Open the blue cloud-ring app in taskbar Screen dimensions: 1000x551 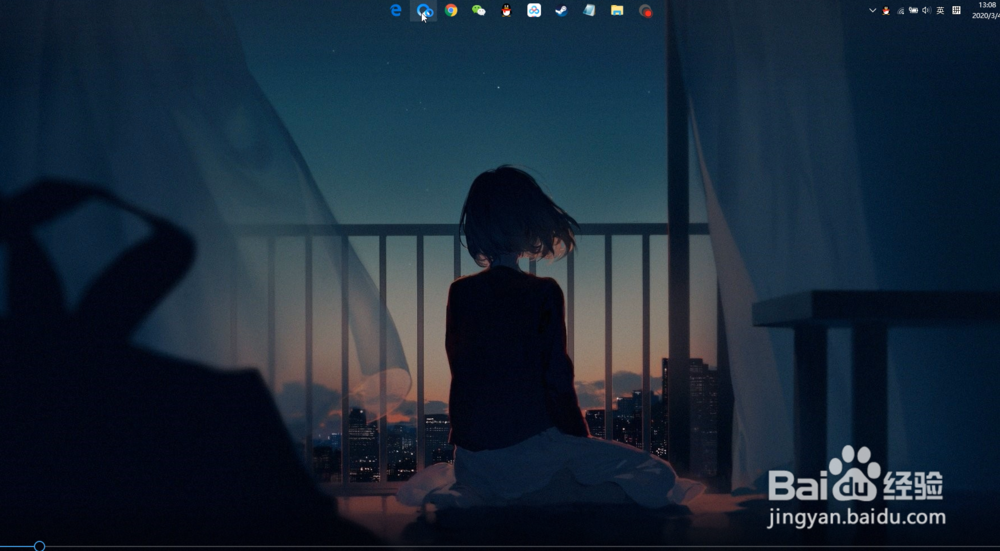coord(424,10)
